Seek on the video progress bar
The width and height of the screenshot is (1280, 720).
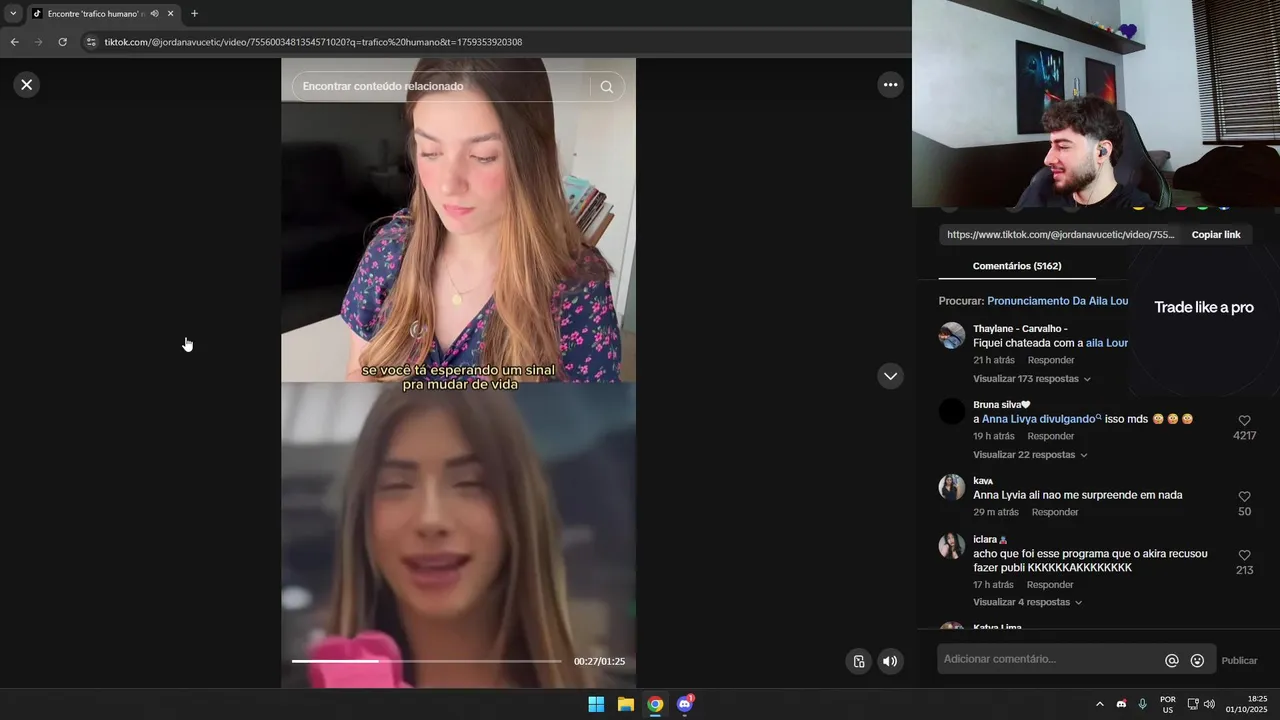click(427, 661)
